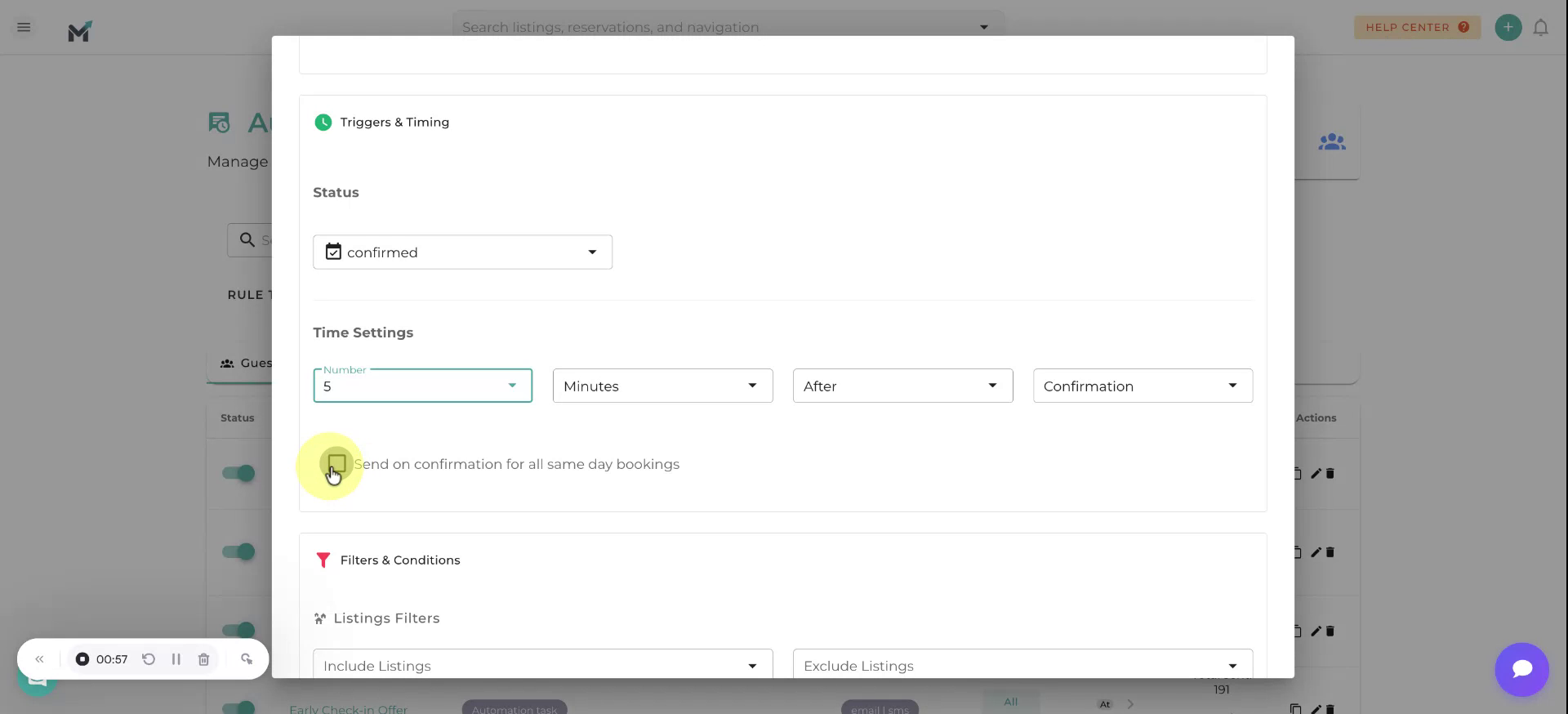This screenshot has height=714, width=1568.
Task: Open the notifications bell
Action: tap(1540, 27)
